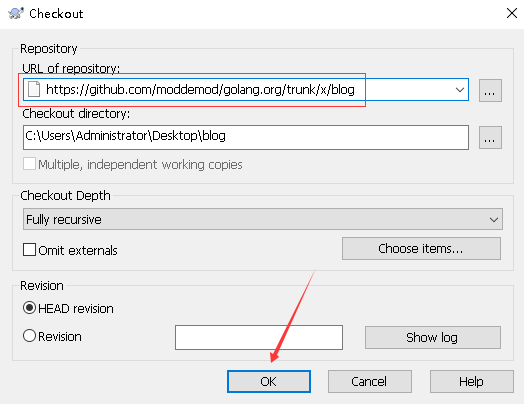
Task: Click the Checkout title bar text
Action: coord(56,14)
